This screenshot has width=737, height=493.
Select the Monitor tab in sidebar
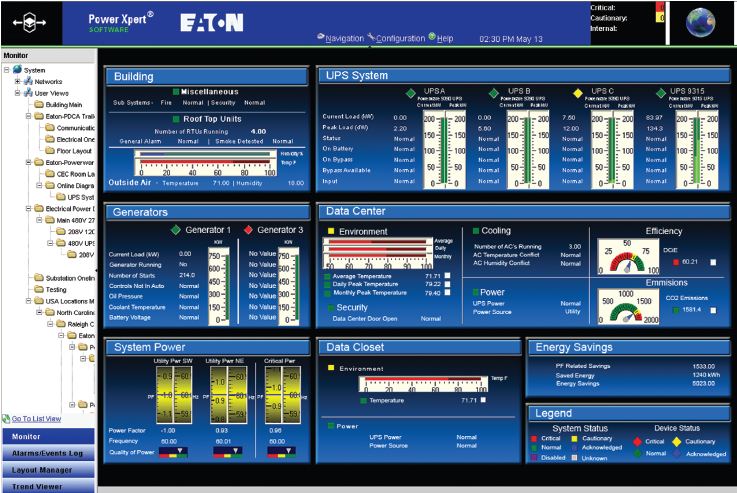click(x=48, y=436)
